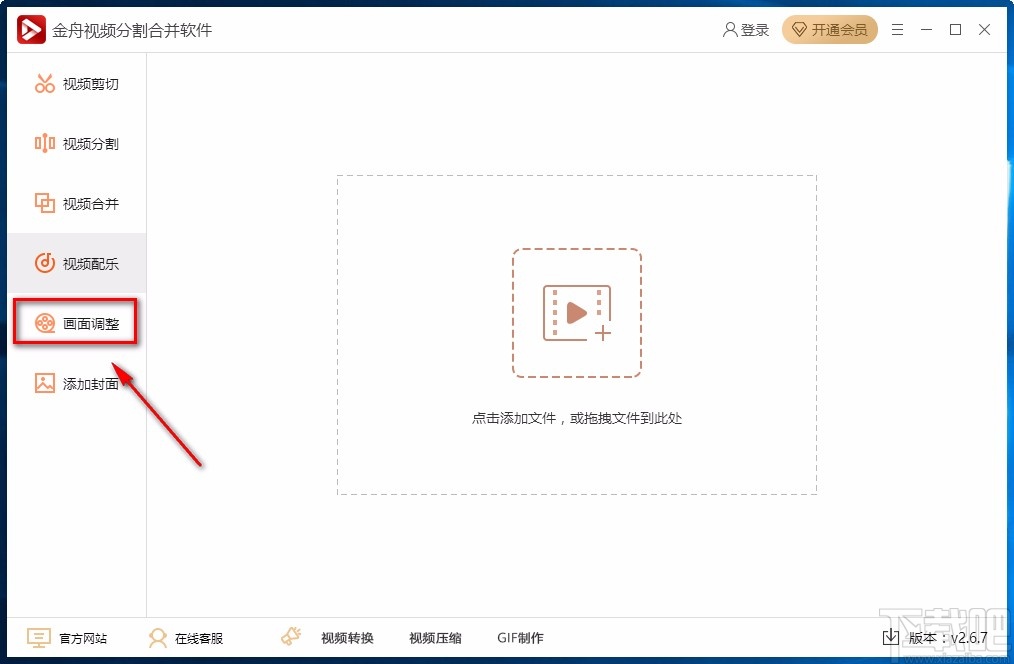Image resolution: width=1014 pixels, height=664 pixels.
Task: Open the 添加封面 tool
Action: click(x=75, y=382)
